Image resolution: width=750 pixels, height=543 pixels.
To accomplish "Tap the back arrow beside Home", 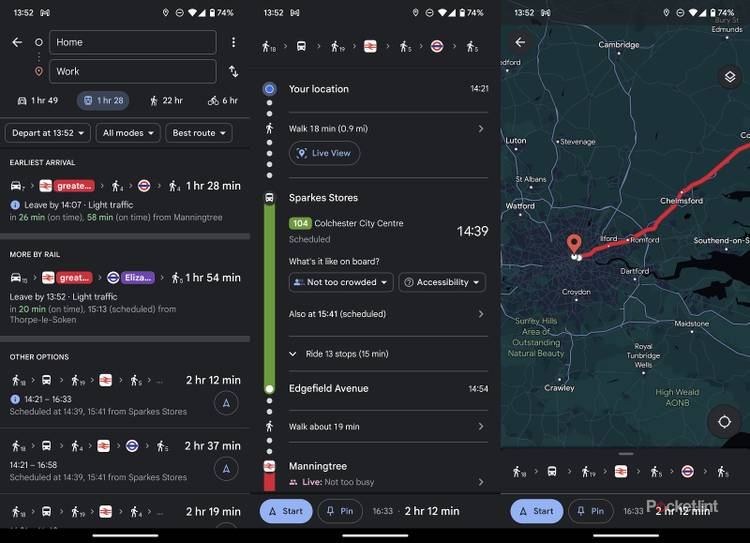I will (17, 42).
